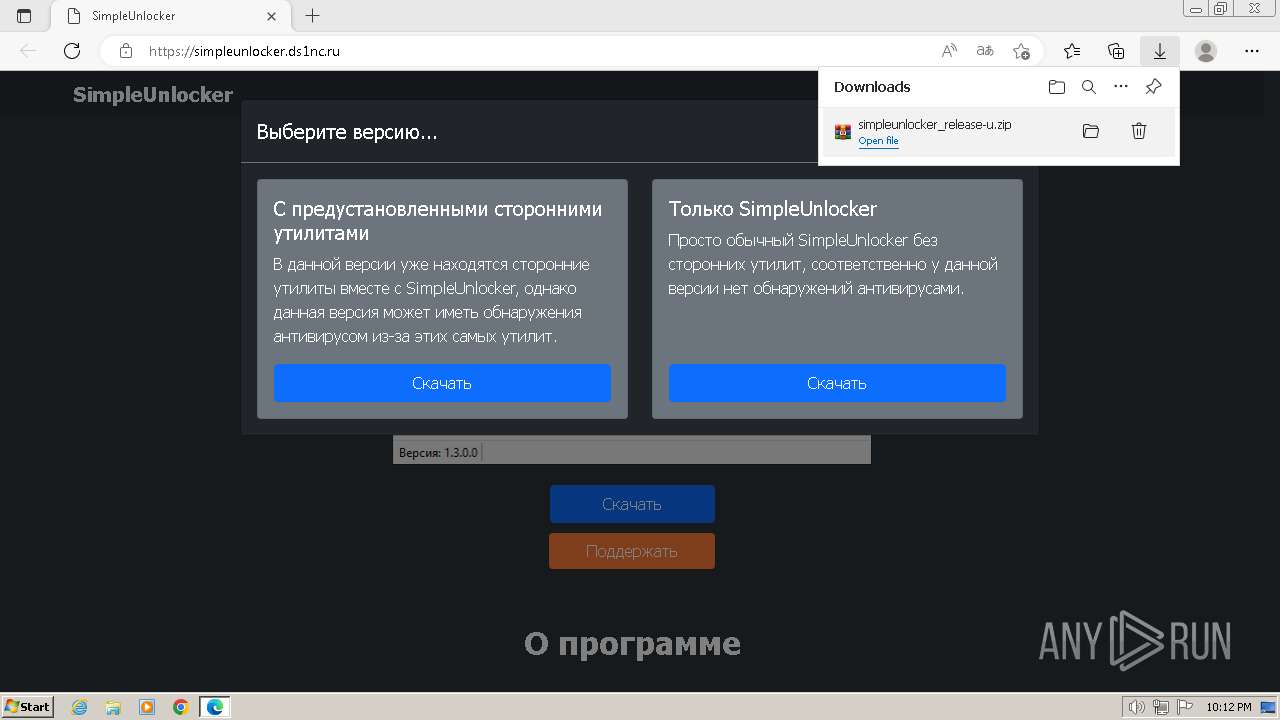Open the browser profile menu

(1206, 51)
